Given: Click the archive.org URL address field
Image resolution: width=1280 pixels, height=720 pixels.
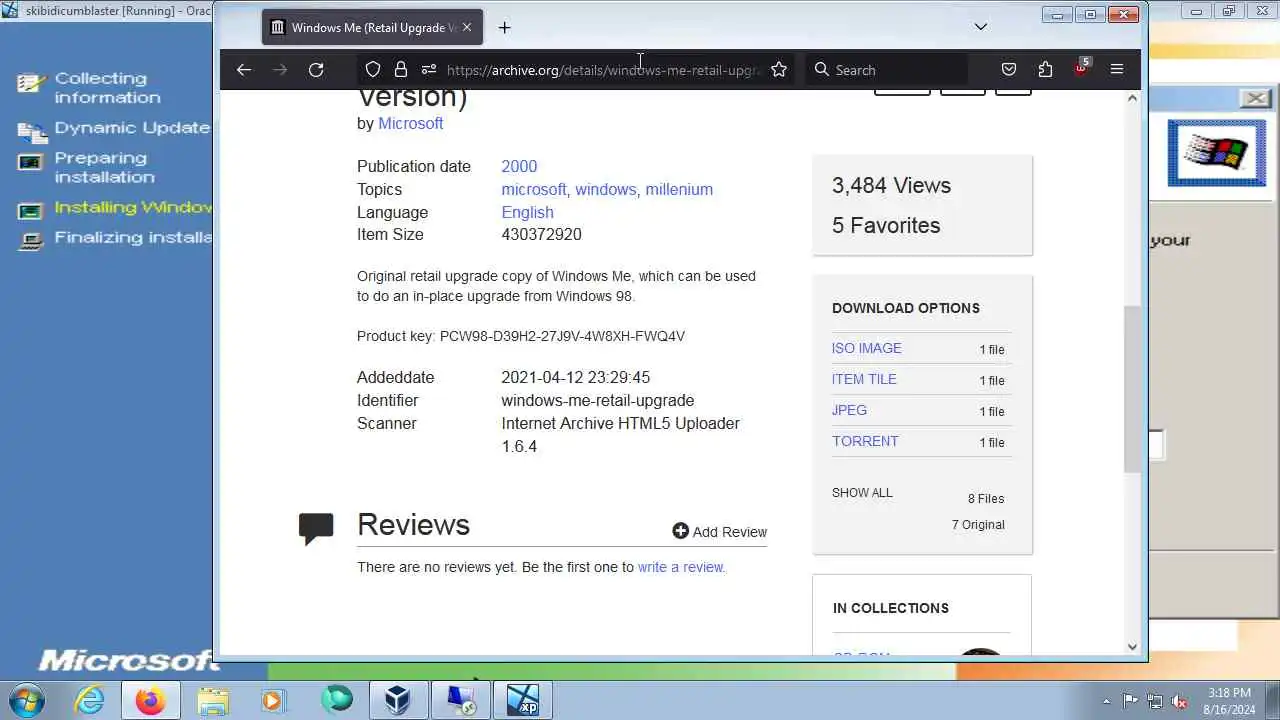Looking at the screenshot, I should tap(603, 70).
